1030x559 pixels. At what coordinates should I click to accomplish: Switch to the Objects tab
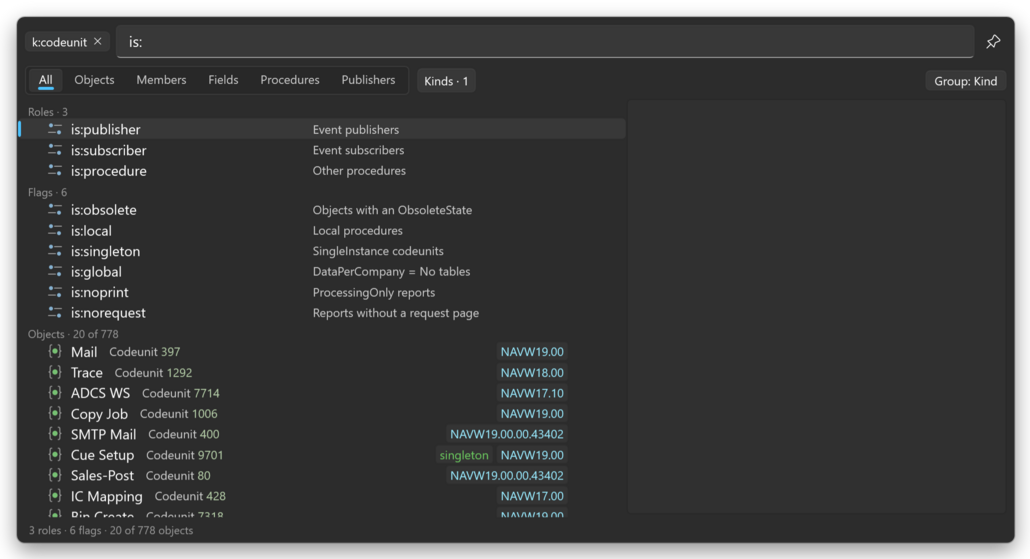pos(94,80)
